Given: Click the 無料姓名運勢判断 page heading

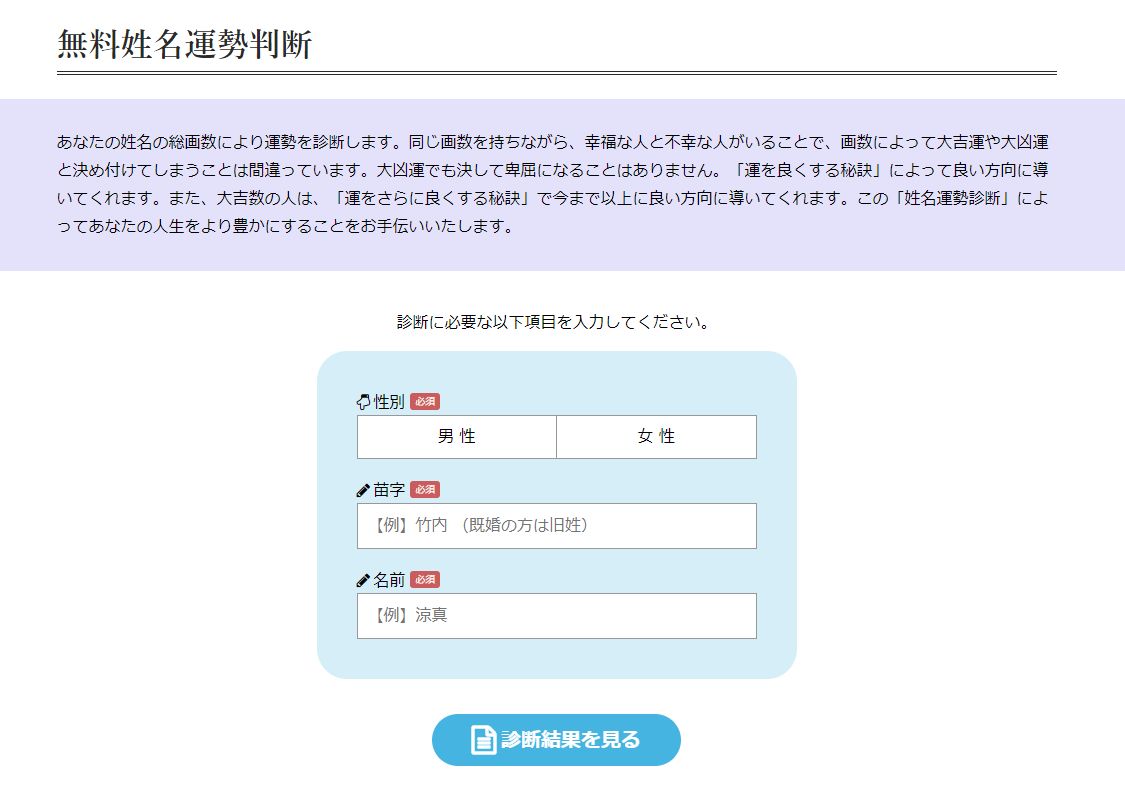Looking at the screenshot, I should click(185, 45).
